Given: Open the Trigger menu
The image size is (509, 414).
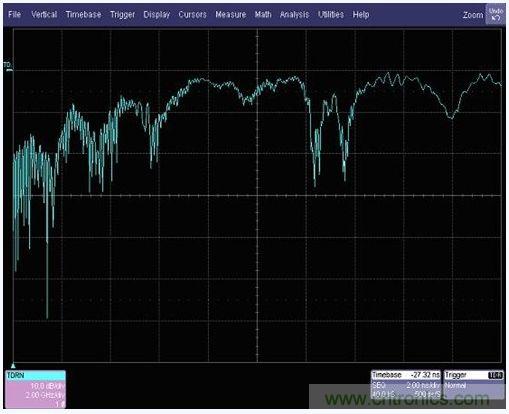Looking at the screenshot, I should 122,15.
